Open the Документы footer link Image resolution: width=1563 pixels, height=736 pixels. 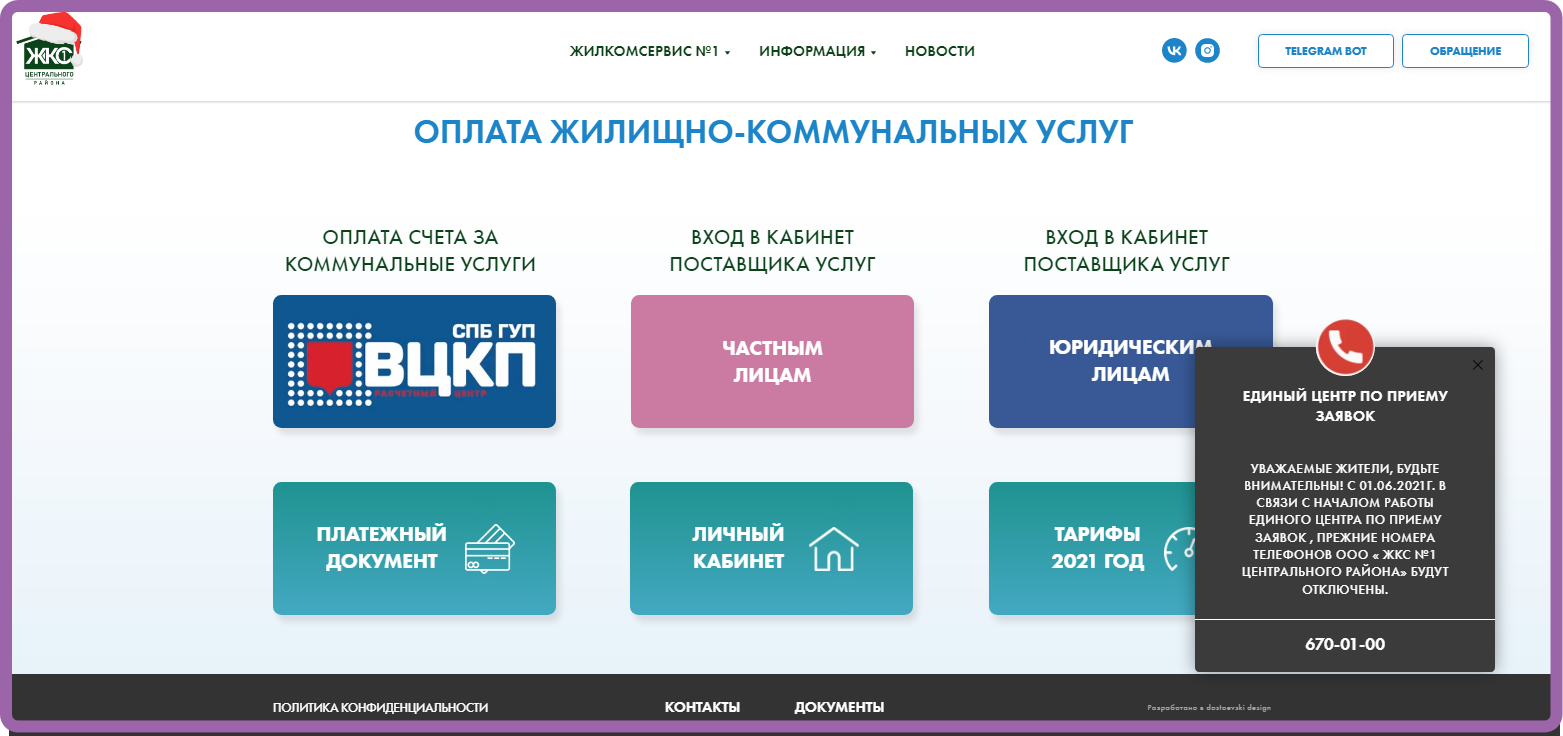[x=839, y=707]
